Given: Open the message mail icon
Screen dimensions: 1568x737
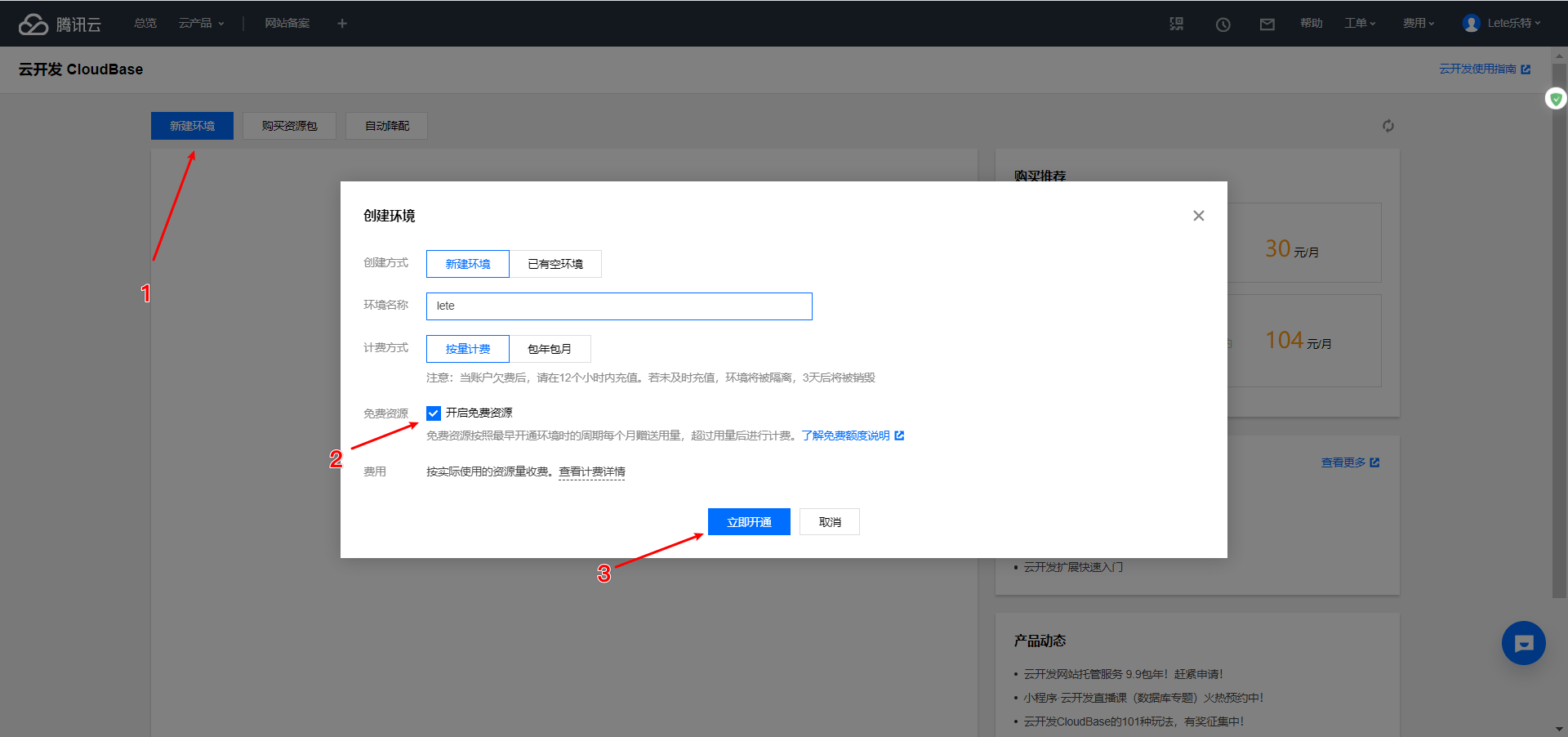Looking at the screenshot, I should [x=1267, y=25].
